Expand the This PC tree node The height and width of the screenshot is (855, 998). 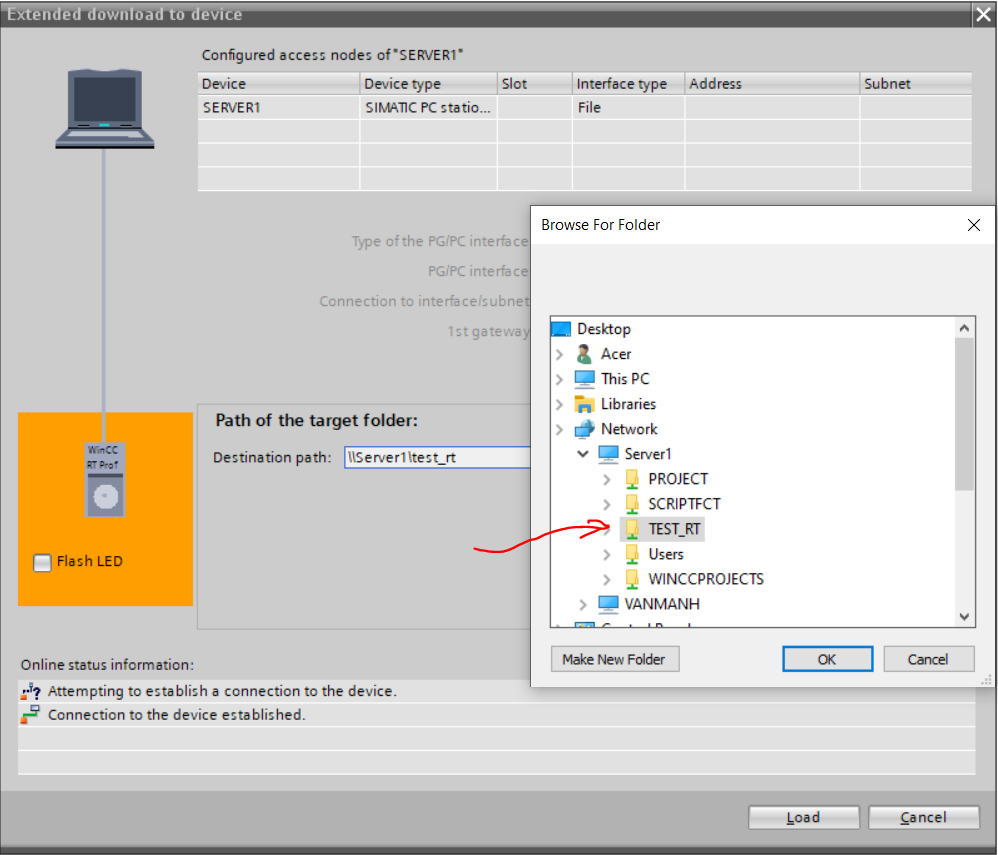559,379
